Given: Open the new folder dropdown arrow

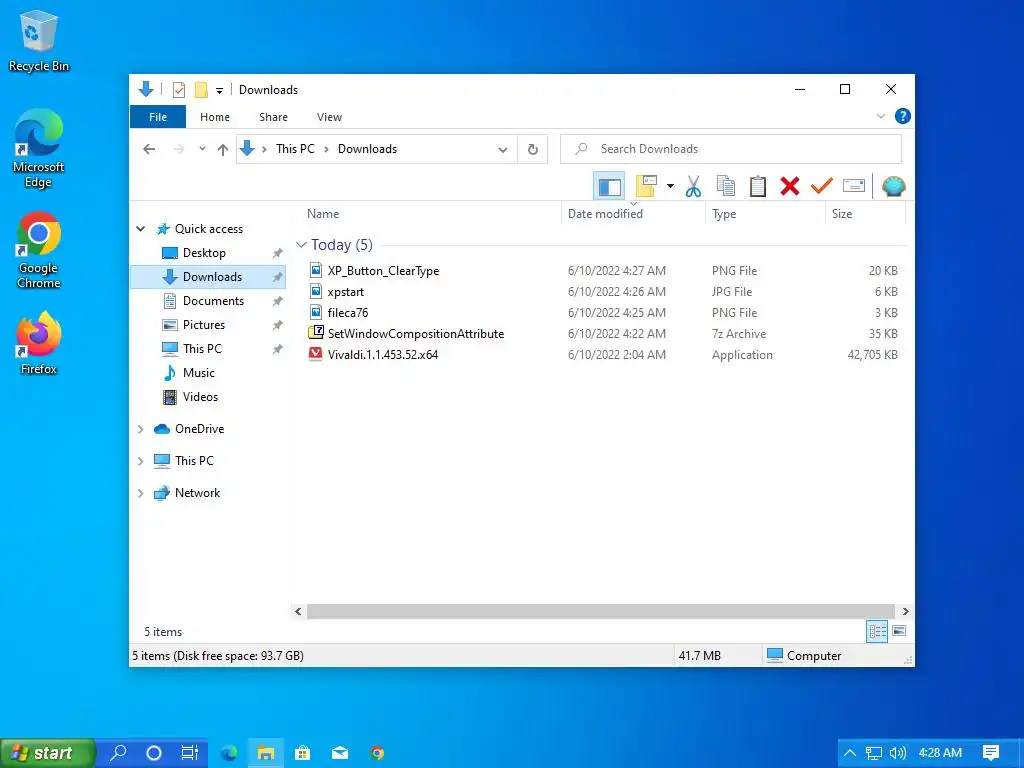Looking at the screenshot, I should click(x=670, y=186).
